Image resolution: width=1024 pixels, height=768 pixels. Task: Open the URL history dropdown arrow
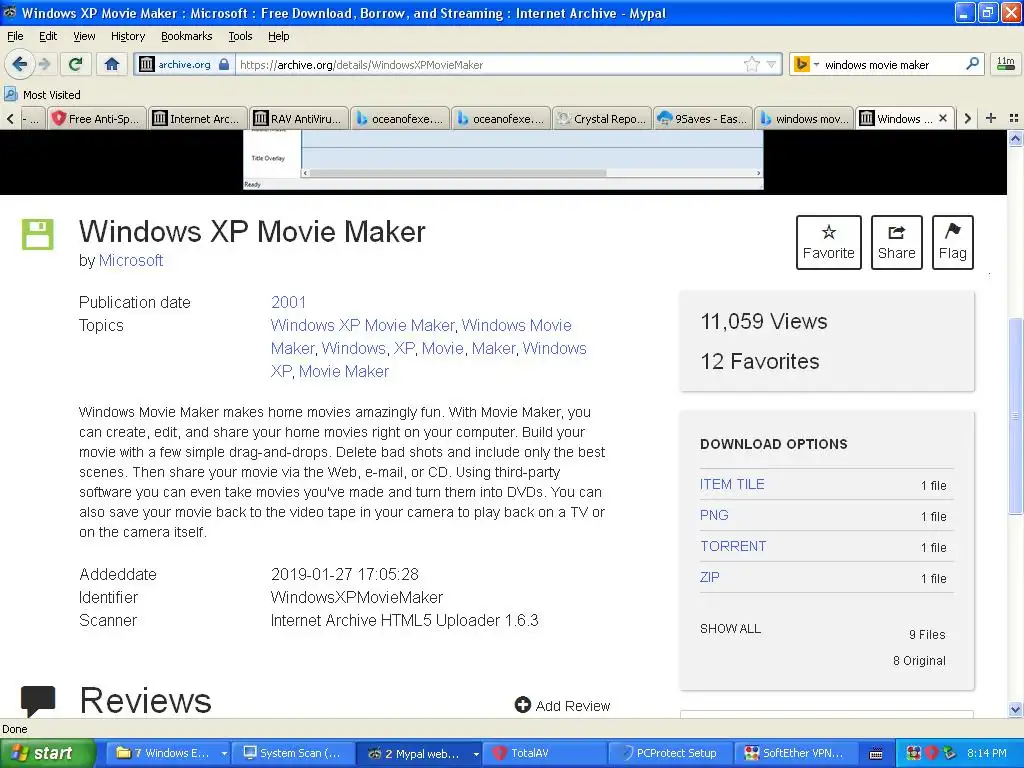tap(771, 64)
